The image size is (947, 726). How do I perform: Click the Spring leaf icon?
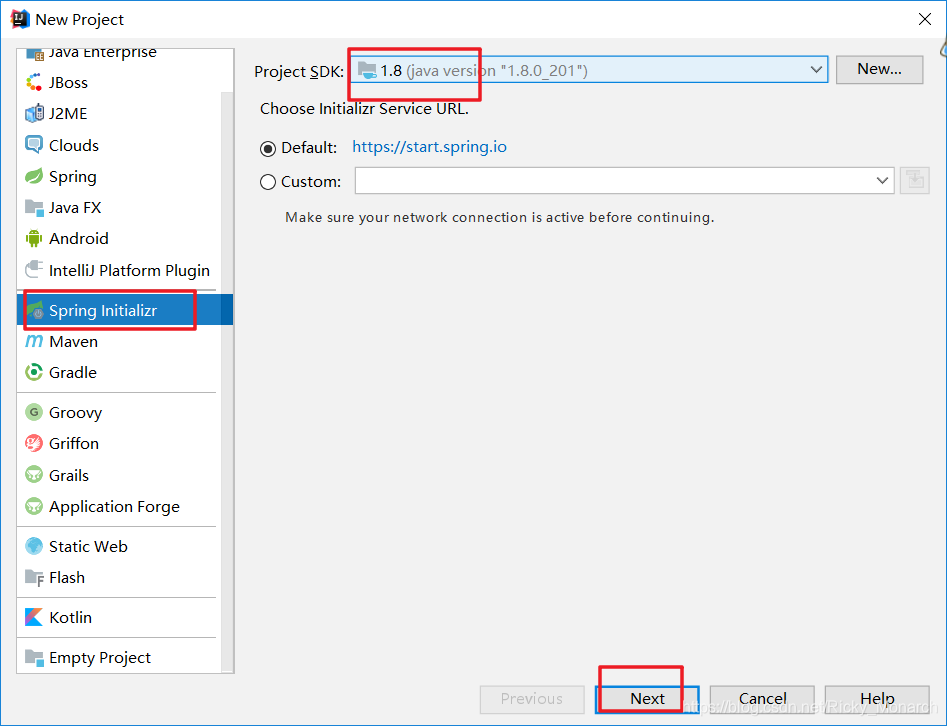tap(34, 176)
